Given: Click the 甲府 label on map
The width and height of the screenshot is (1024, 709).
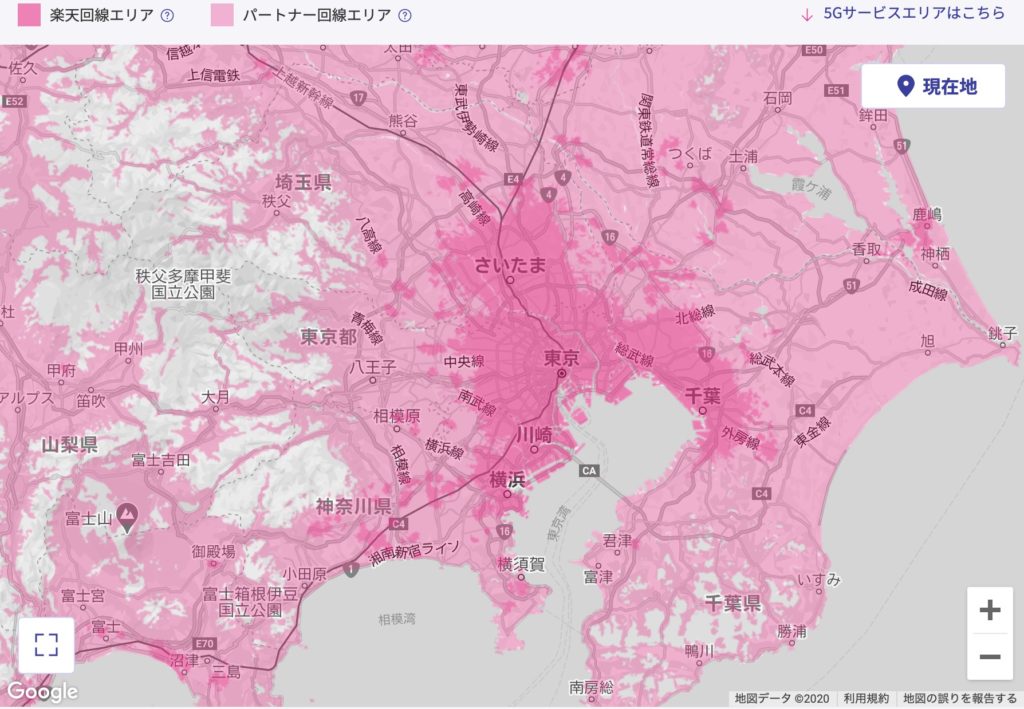Looking at the screenshot, I should tap(61, 371).
